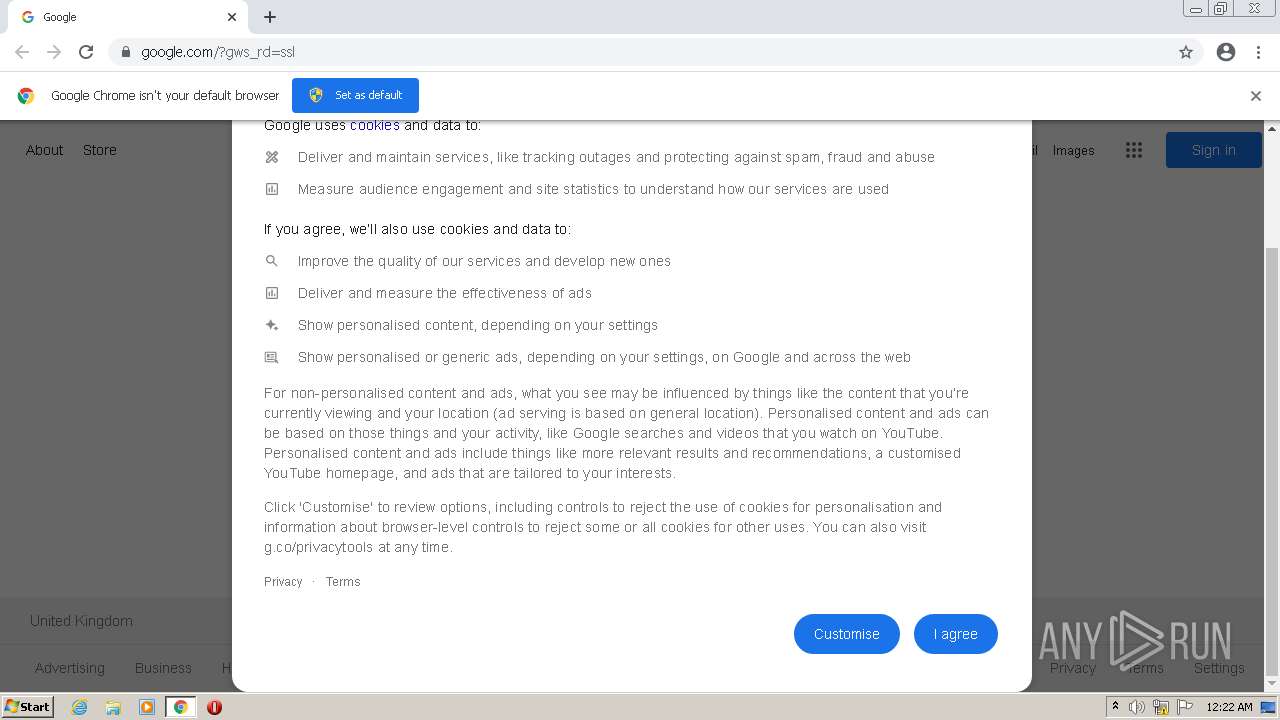Open the volume control in tray
The image size is (1280, 720).
click(x=1136, y=707)
